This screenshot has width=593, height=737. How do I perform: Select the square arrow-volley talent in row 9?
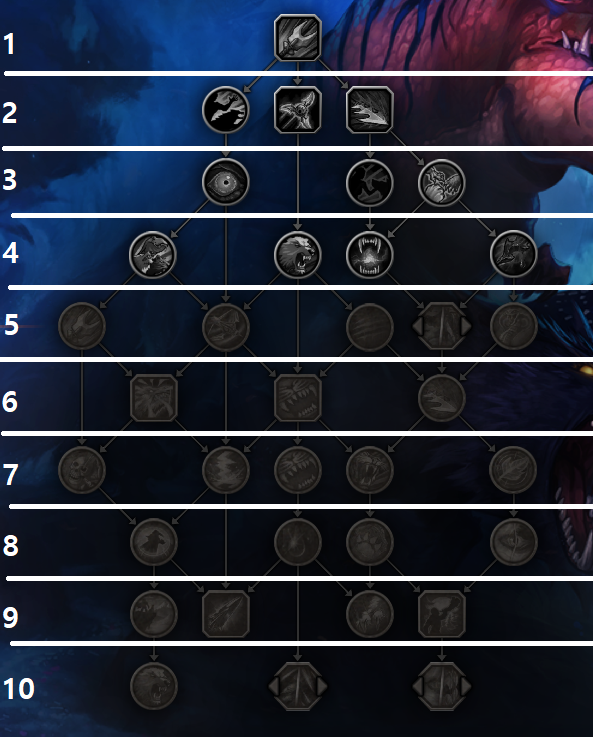click(x=226, y=614)
